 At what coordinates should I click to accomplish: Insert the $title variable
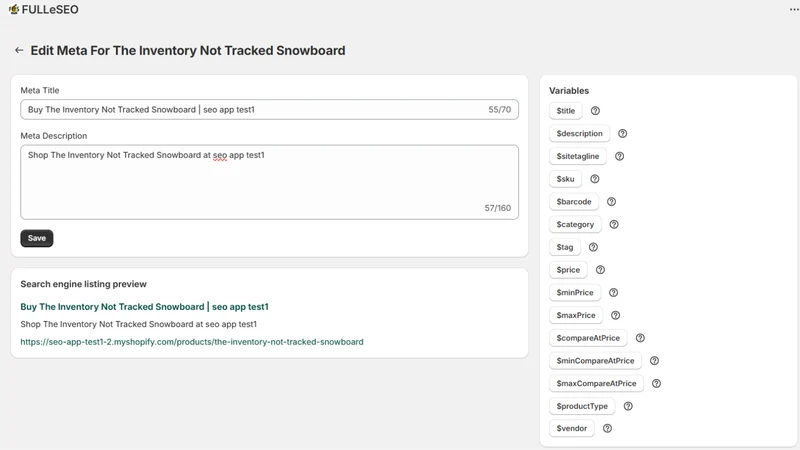(566, 111)
